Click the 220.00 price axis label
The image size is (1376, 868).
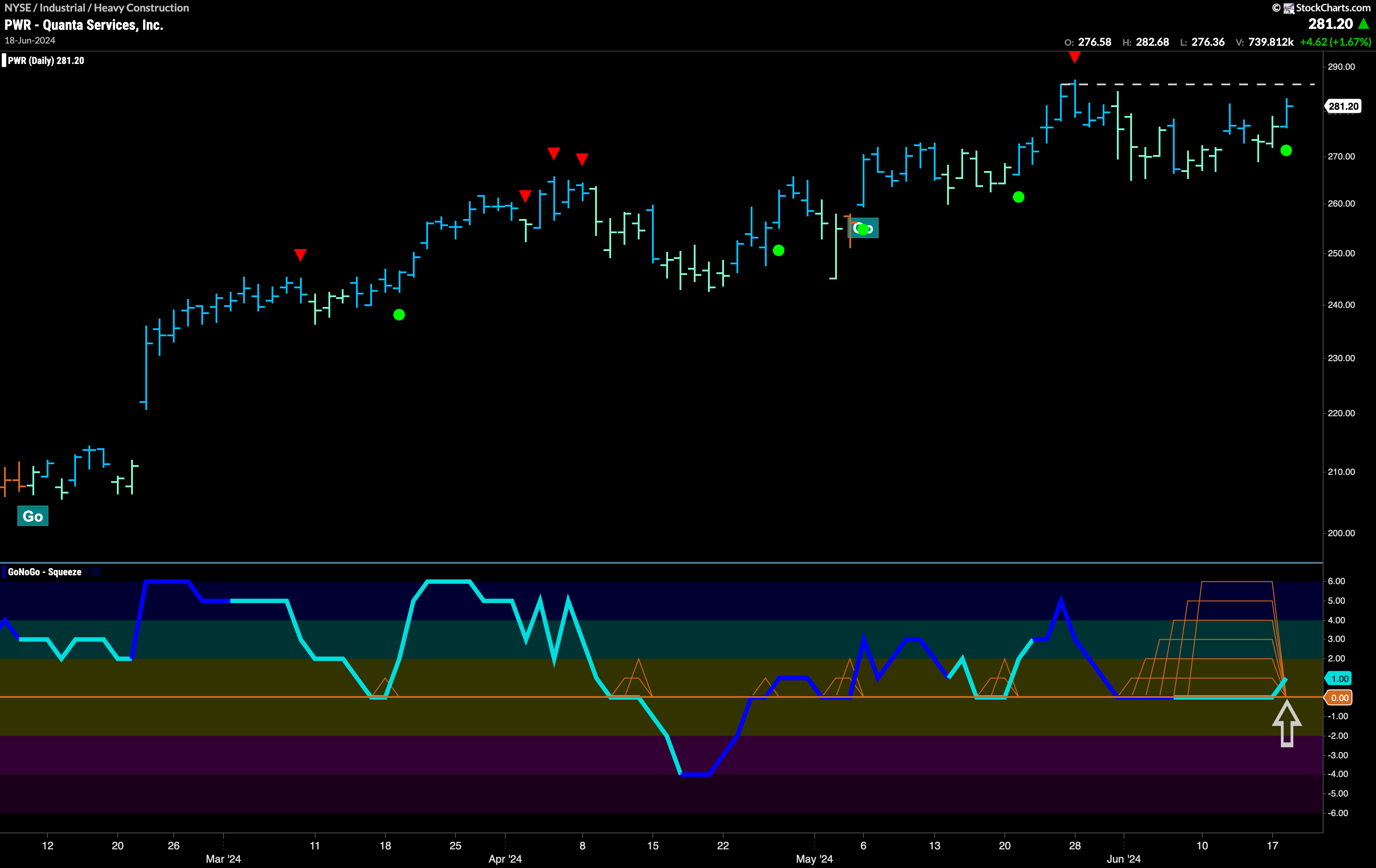pyautogui.click(x=1341, y=413)
